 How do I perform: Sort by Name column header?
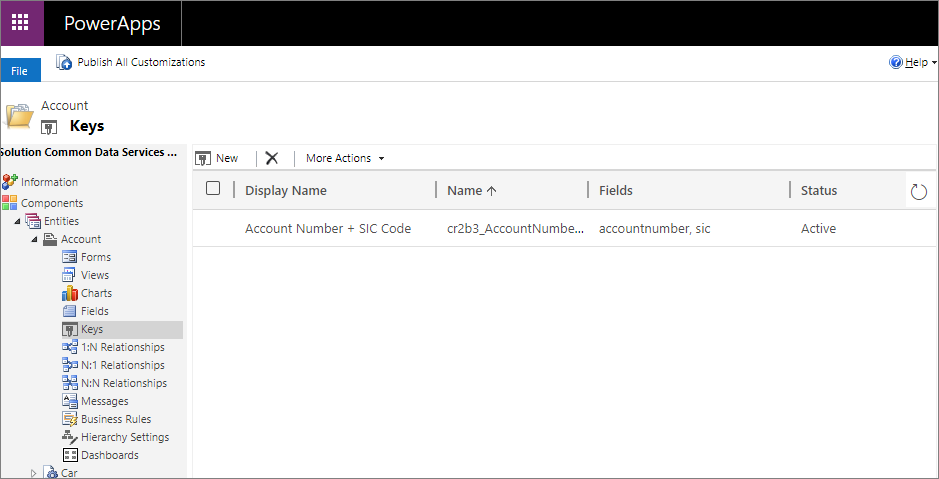(x=472, y=190)
